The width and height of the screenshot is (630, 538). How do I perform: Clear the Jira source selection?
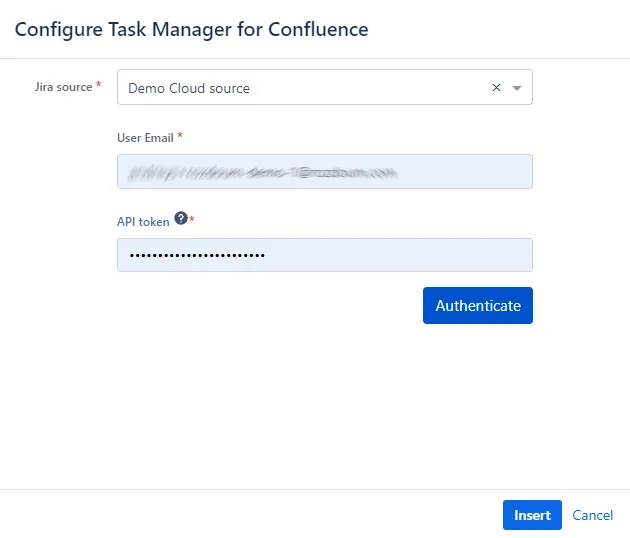[496, 88]
